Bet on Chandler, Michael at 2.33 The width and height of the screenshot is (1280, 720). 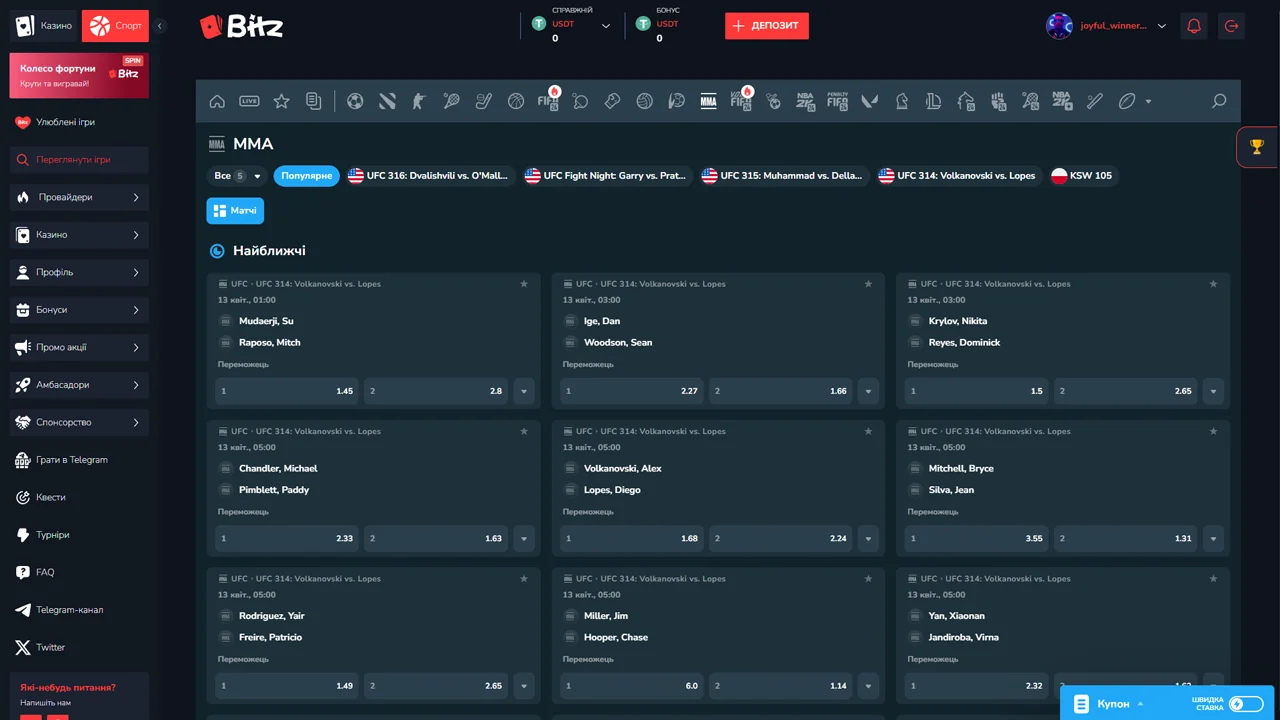(x=287, y=538)
